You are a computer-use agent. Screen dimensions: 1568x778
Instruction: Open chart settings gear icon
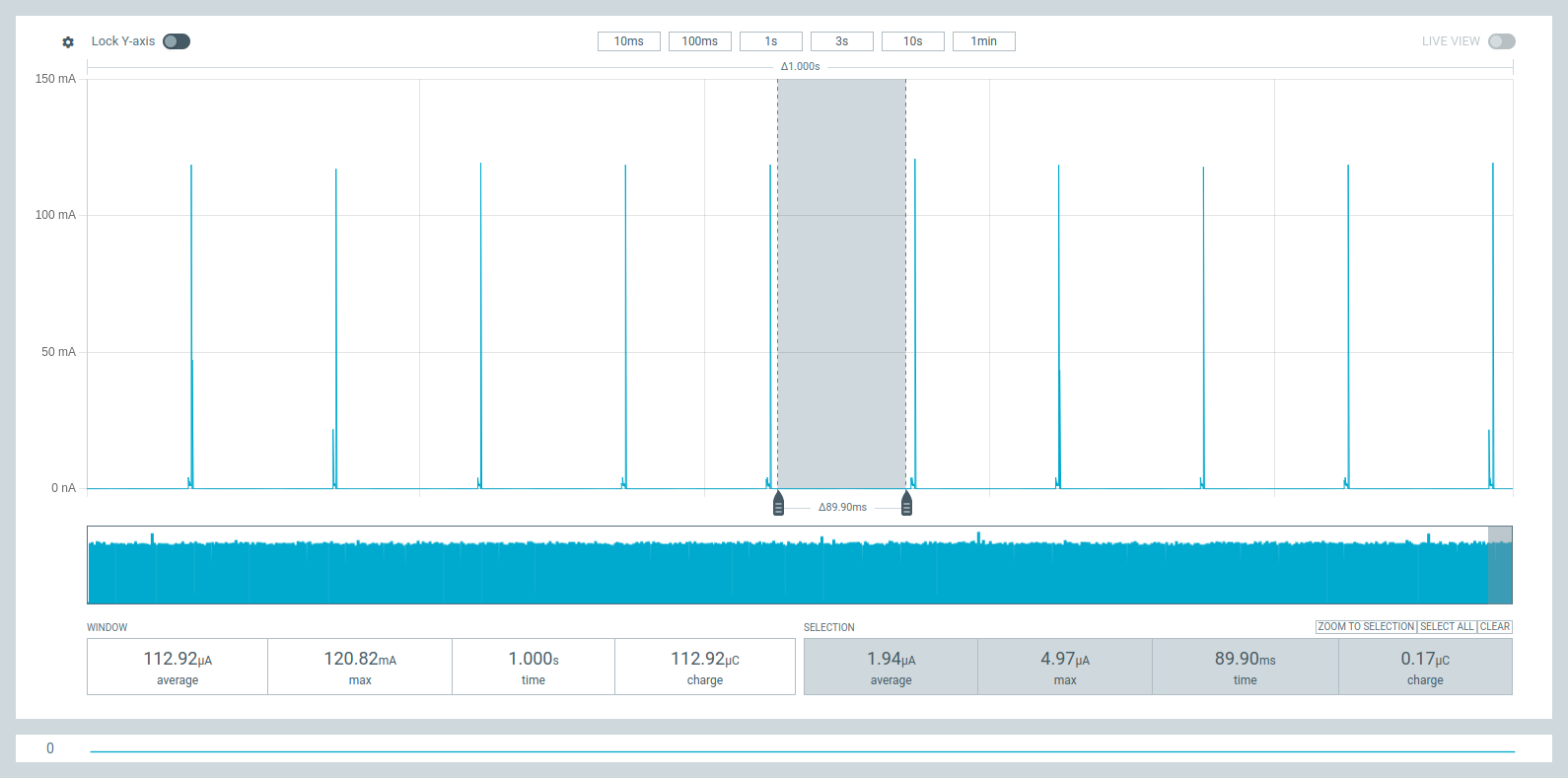[68, 41]
